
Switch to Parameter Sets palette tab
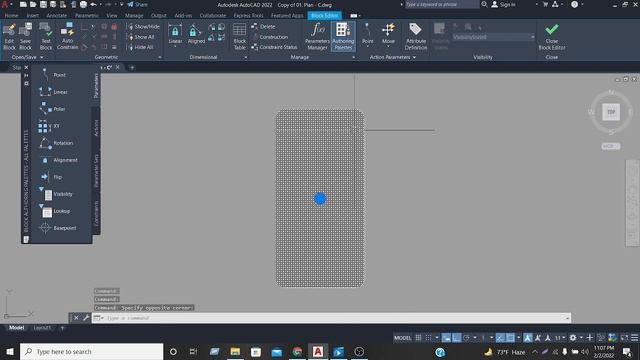point(96,171)
